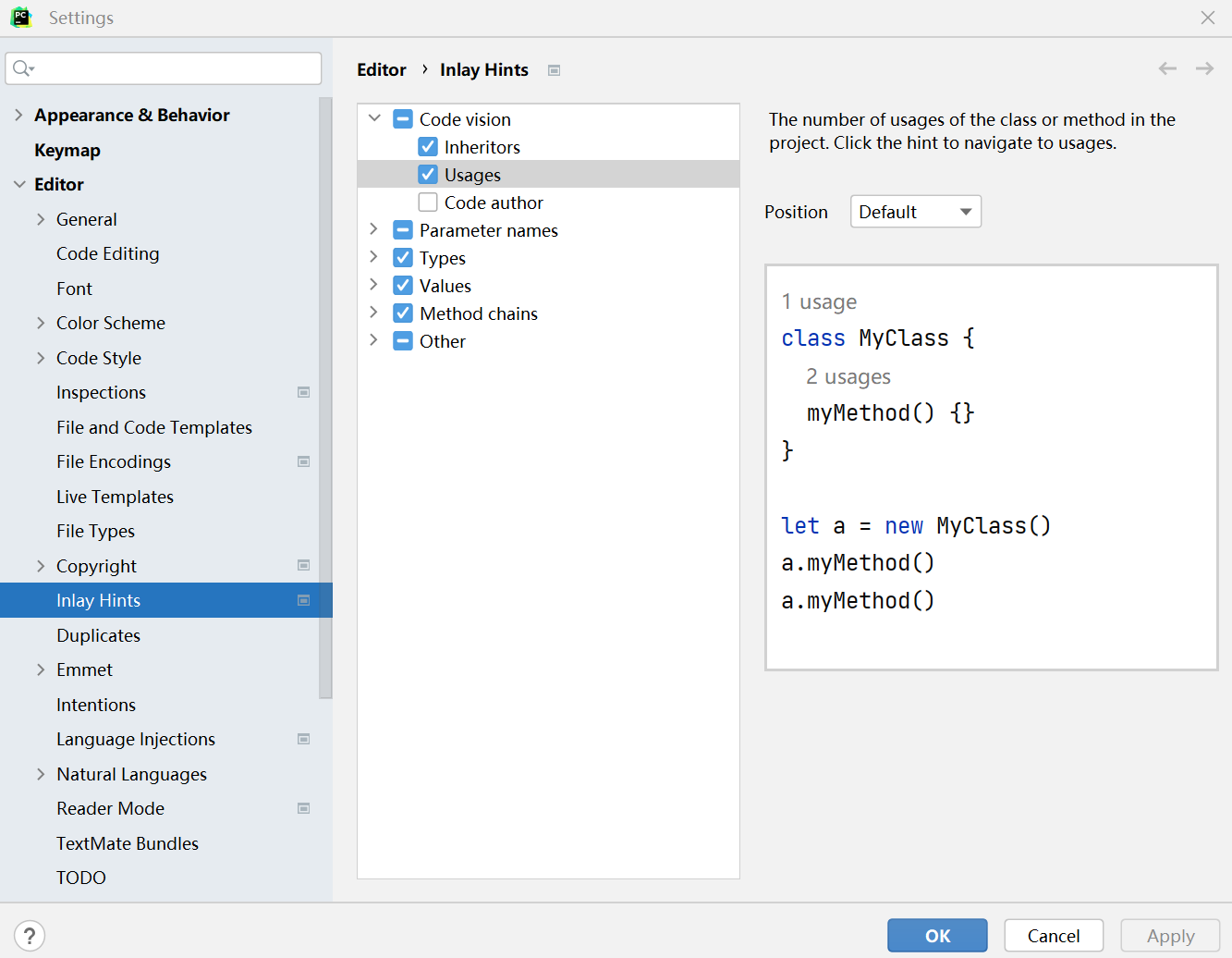1232x958 pixels.
Task: Expand the General subsection
Action: click(41, 219)
